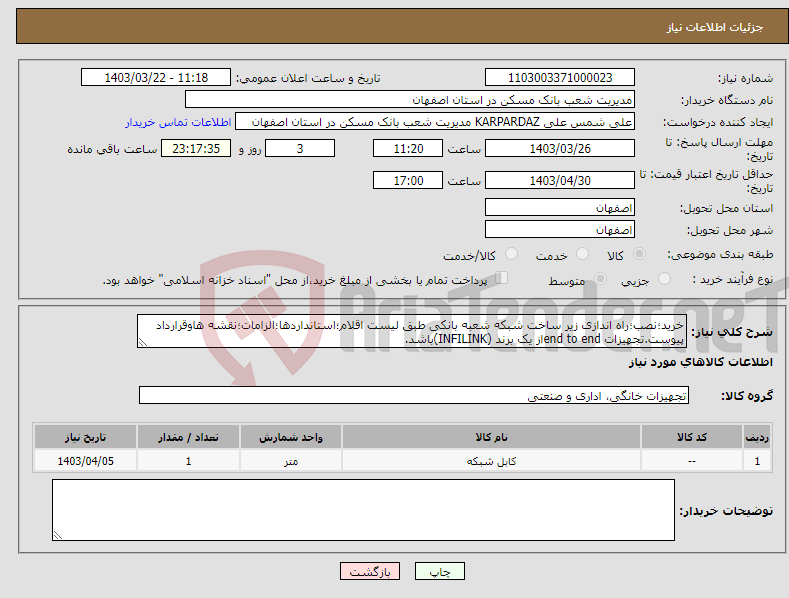Click the کابل شبکه item cell
This screenshot has height=598, width=789.
coord(491,461)
